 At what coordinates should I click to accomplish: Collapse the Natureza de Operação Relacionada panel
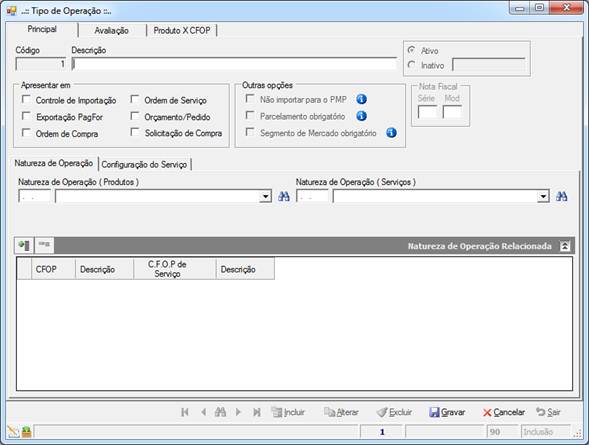pyautogui.click(x=565, y=246)
